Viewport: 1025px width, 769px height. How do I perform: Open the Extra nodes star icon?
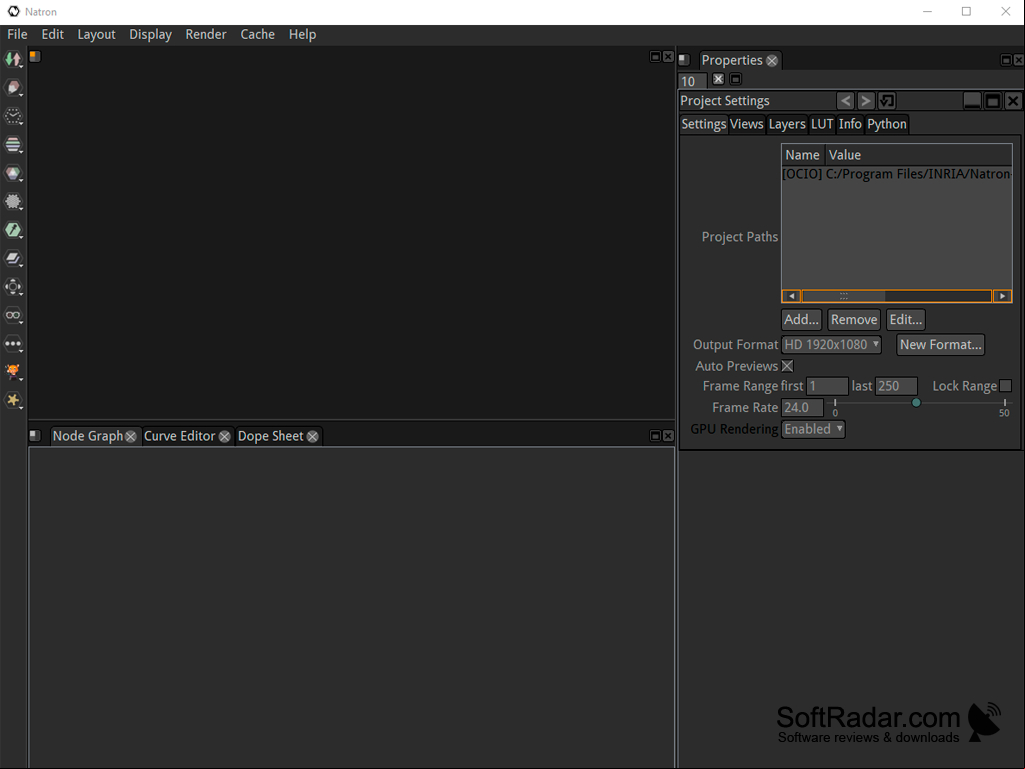point(13,400)
